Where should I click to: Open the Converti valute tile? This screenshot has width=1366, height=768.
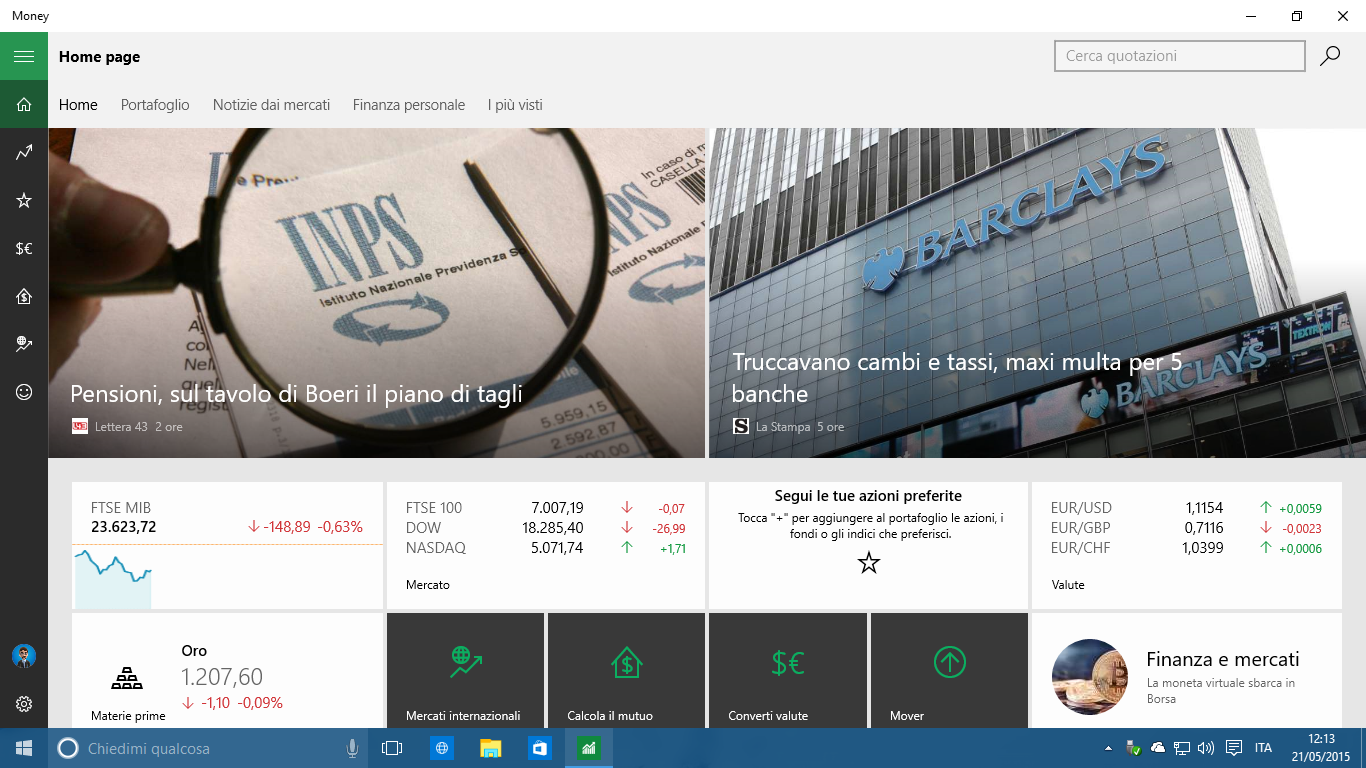click(788, 670)
